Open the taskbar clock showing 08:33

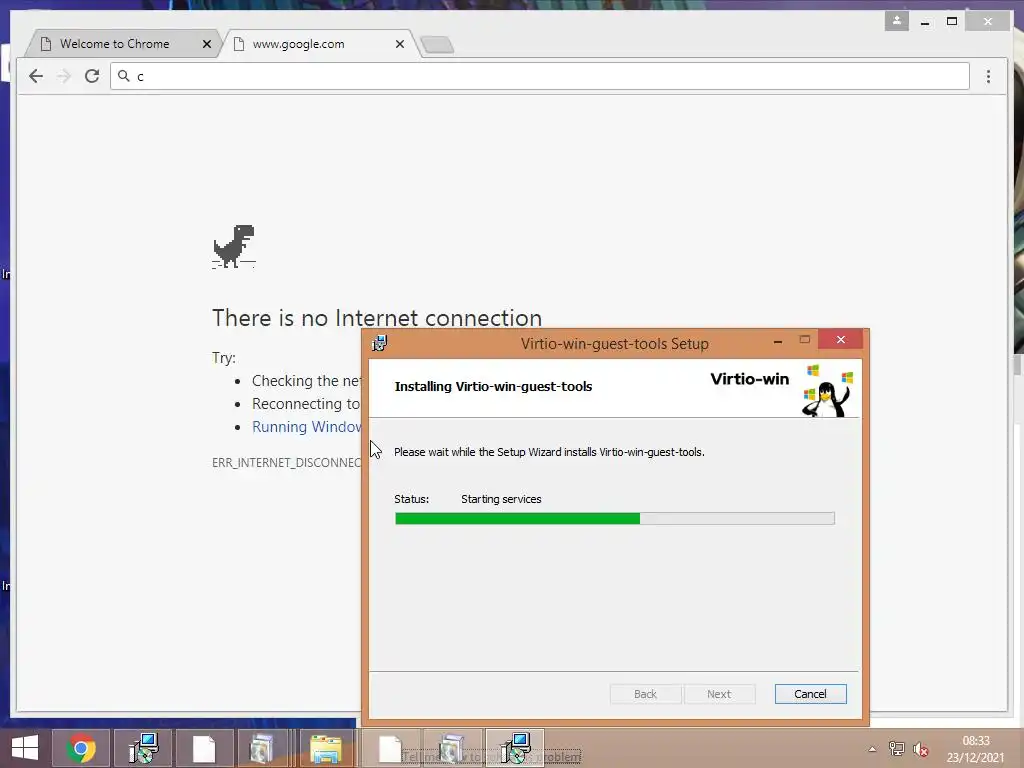point(976,749)
